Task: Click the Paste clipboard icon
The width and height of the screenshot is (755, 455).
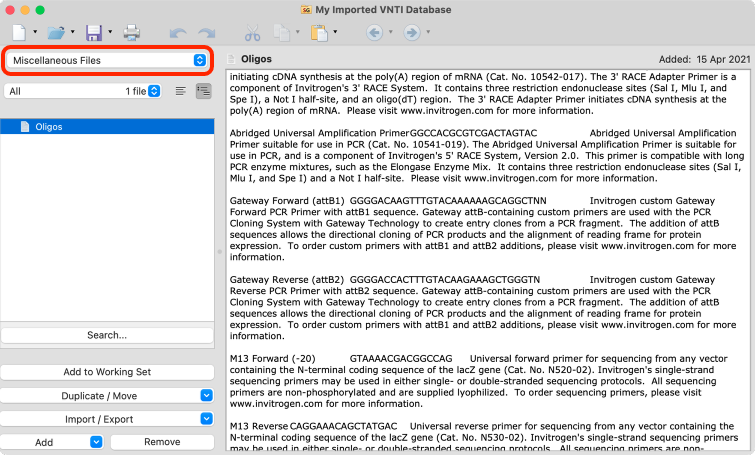Action: pyautogui.click(x=319, y=33)
